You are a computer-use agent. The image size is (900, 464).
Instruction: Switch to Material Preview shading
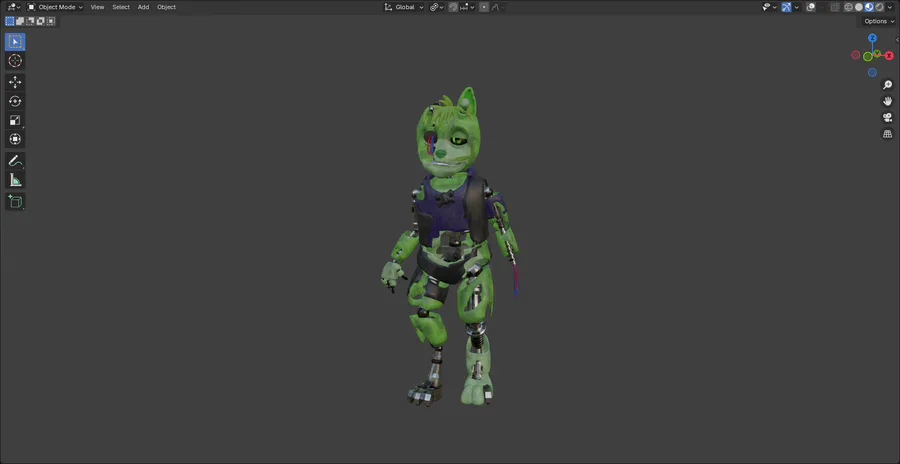(869, 7)
